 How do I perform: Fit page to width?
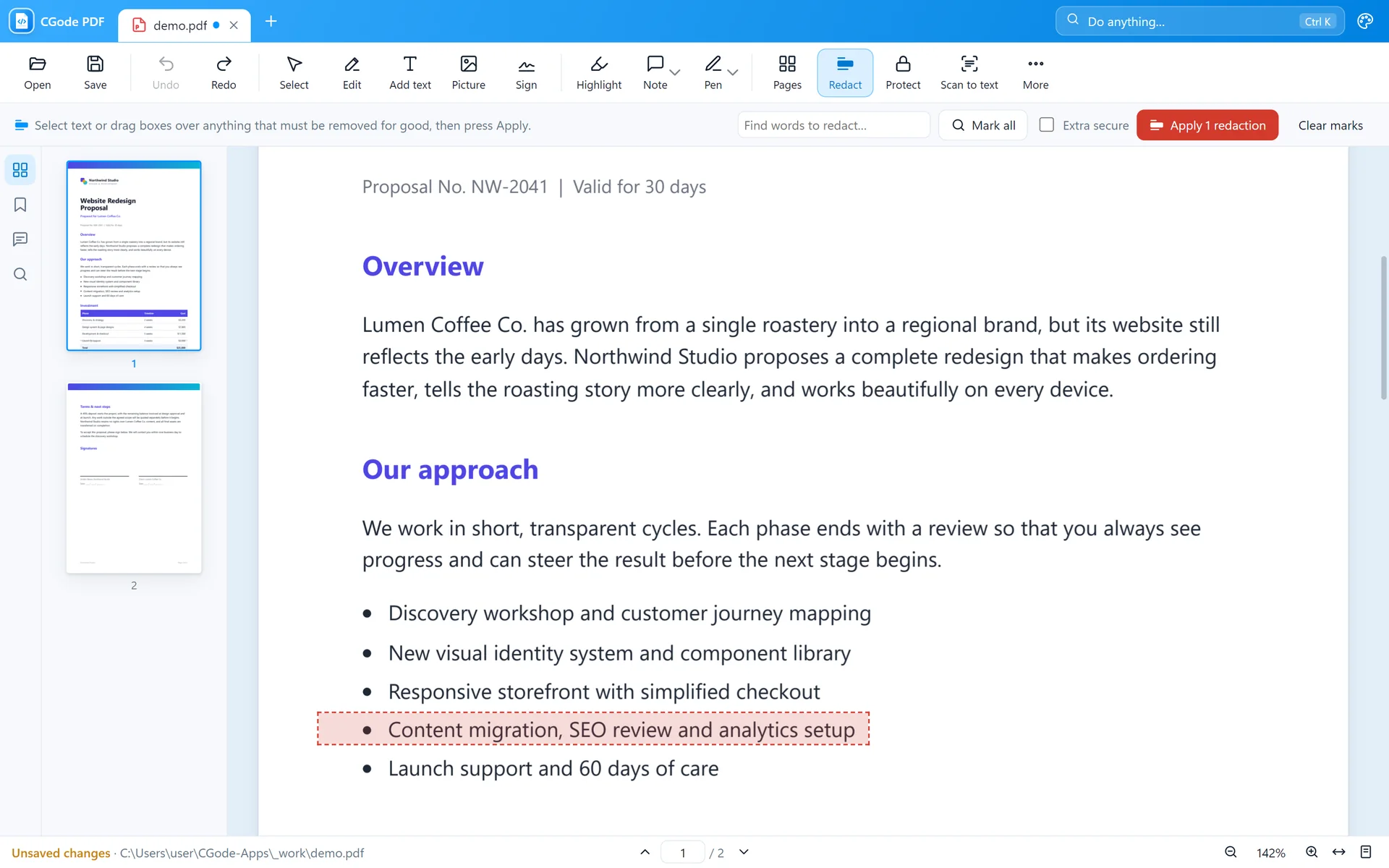click(x=1339, y=852)
